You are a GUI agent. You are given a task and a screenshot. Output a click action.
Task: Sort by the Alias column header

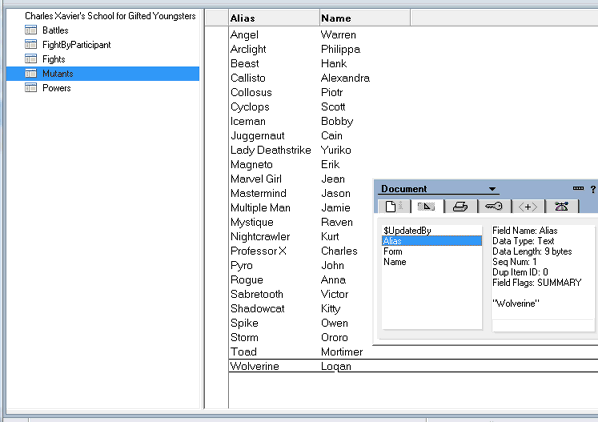[x=274, y=18]
